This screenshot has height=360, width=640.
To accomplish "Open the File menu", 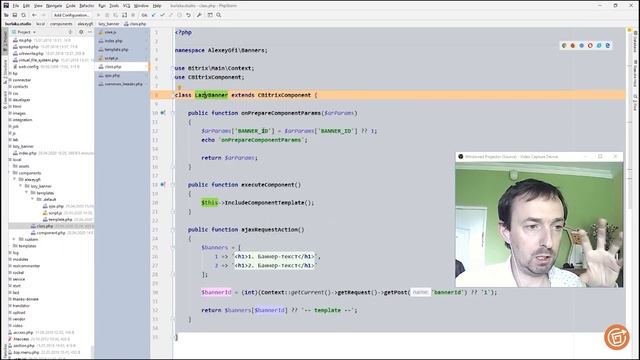I will pyautogui.click(x=16, y=6).
